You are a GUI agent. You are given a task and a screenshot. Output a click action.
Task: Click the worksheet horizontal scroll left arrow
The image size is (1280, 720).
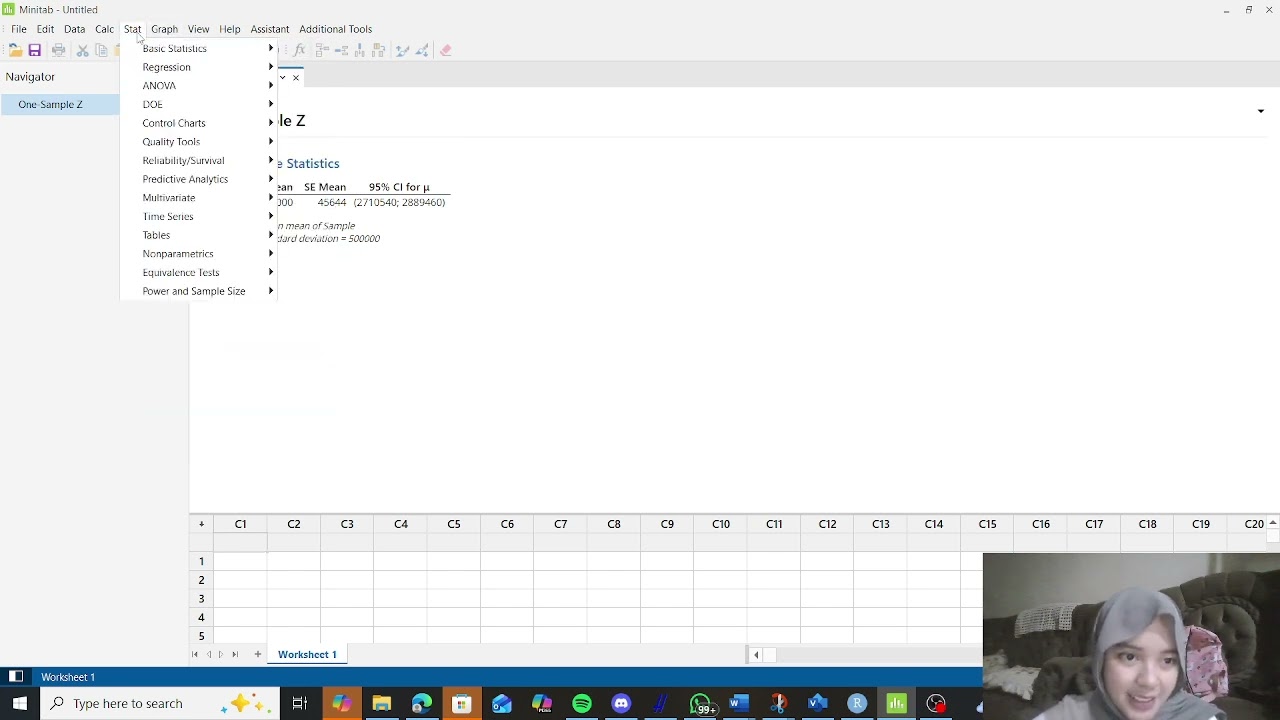point(756,655)
